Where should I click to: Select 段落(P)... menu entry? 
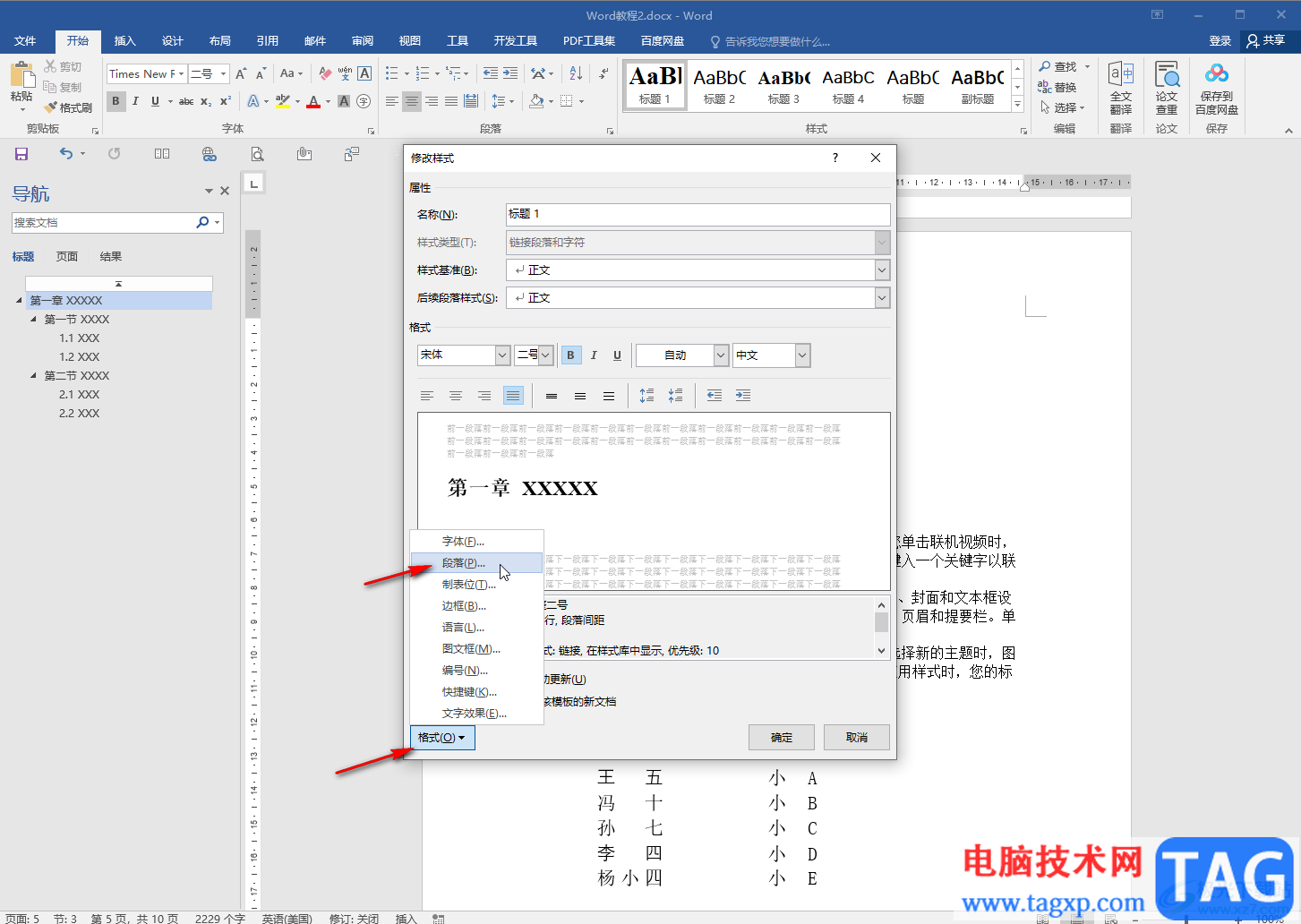(x=476, y=563)
